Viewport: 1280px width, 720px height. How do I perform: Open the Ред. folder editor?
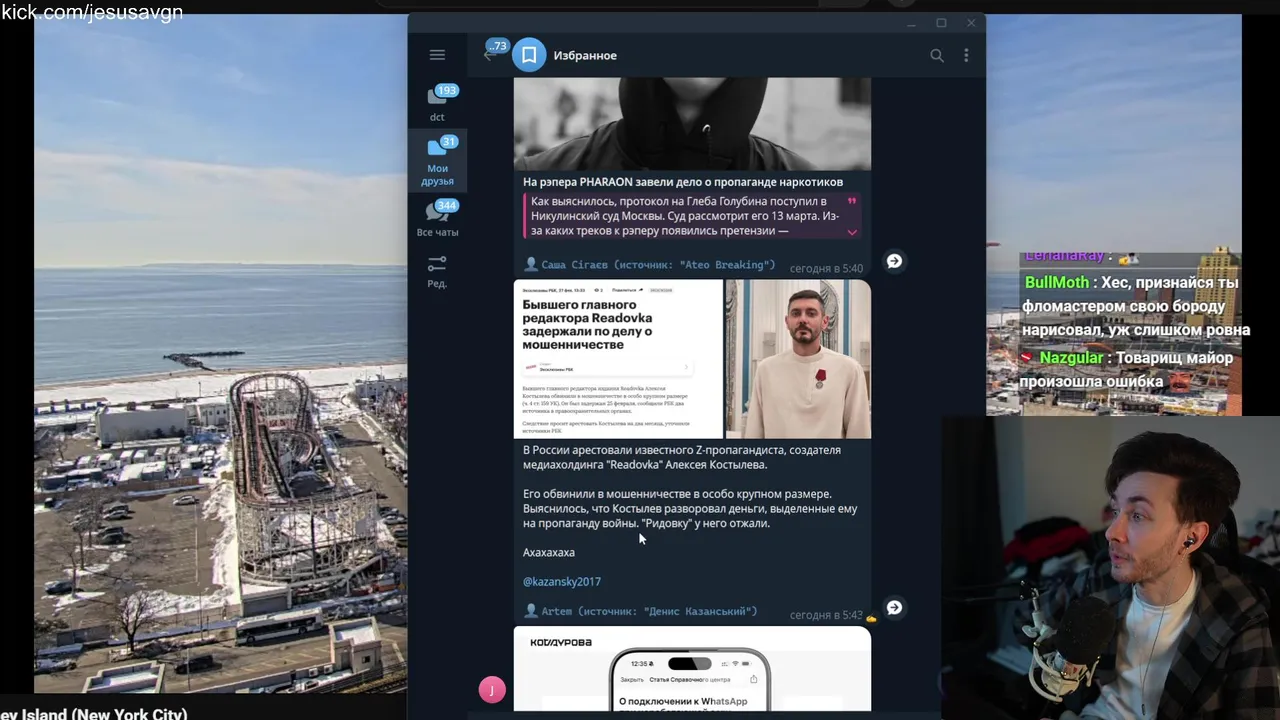[x=437, y=270]
